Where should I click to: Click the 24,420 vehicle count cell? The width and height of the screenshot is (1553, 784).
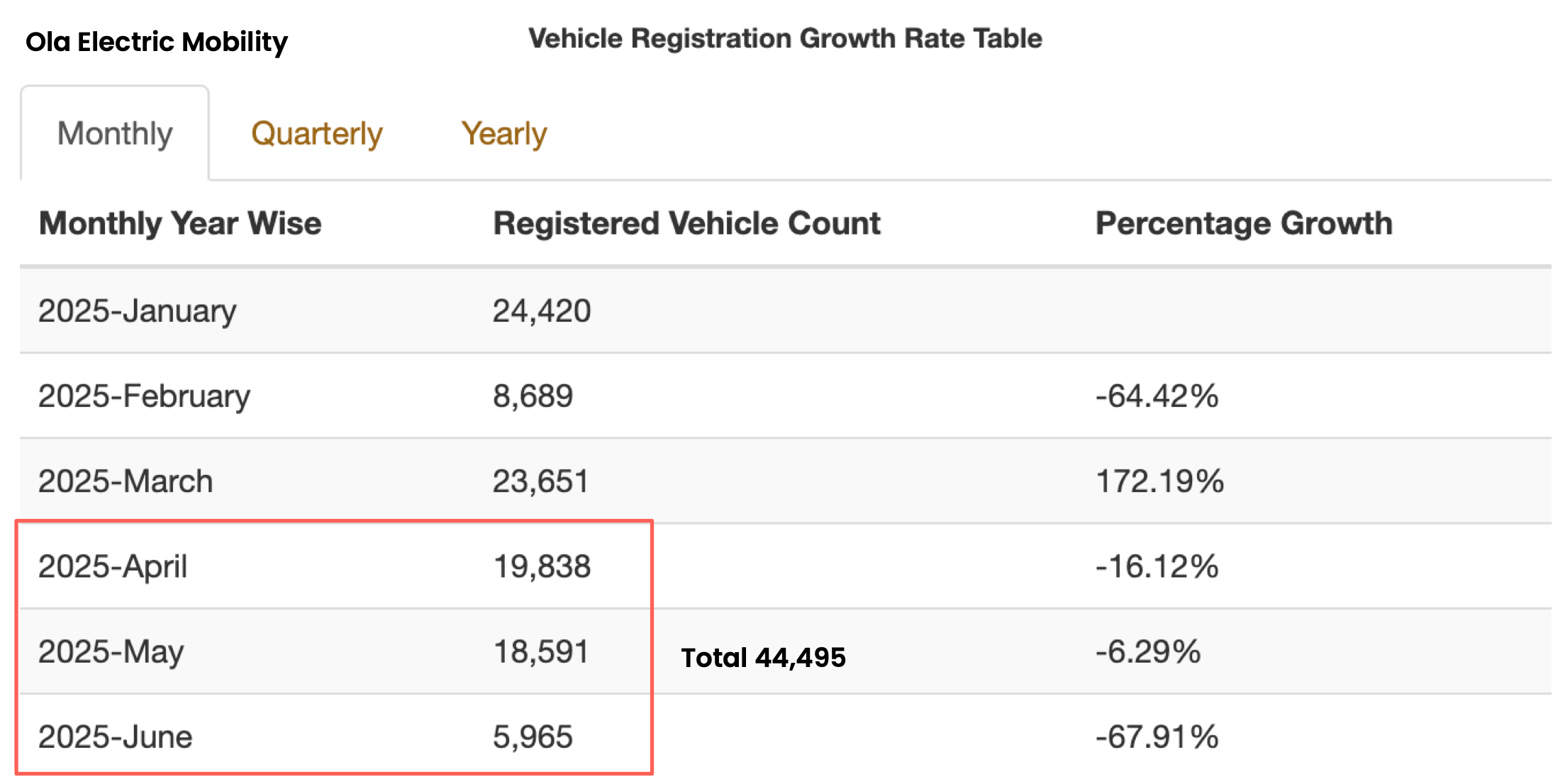(541, 310)
